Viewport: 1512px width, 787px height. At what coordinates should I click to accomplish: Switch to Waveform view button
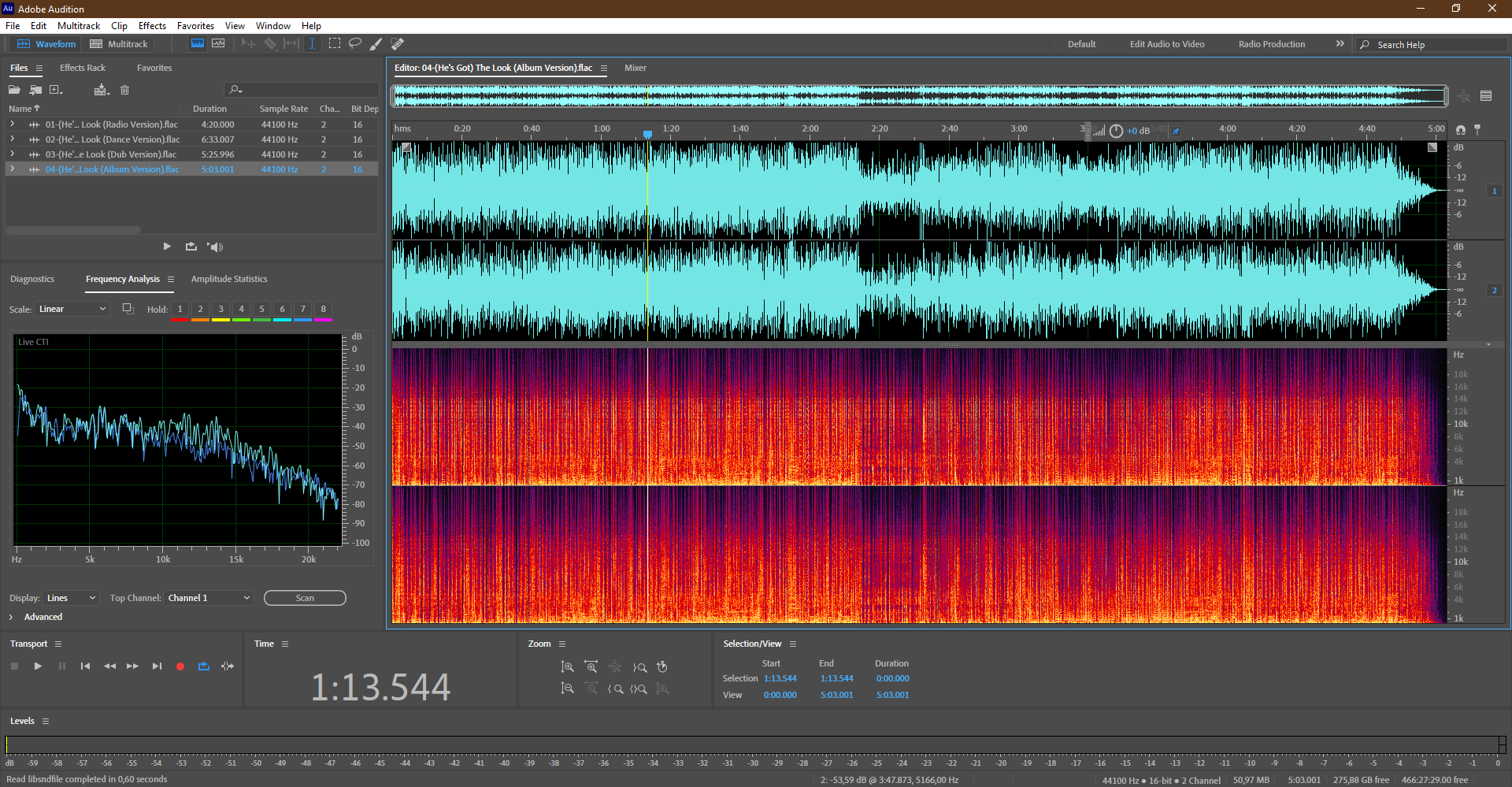(47, 44)
